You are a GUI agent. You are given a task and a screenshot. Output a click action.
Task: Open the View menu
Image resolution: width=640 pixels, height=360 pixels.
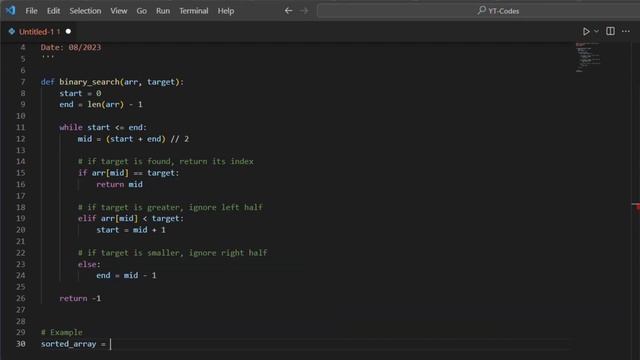[119, 11]
